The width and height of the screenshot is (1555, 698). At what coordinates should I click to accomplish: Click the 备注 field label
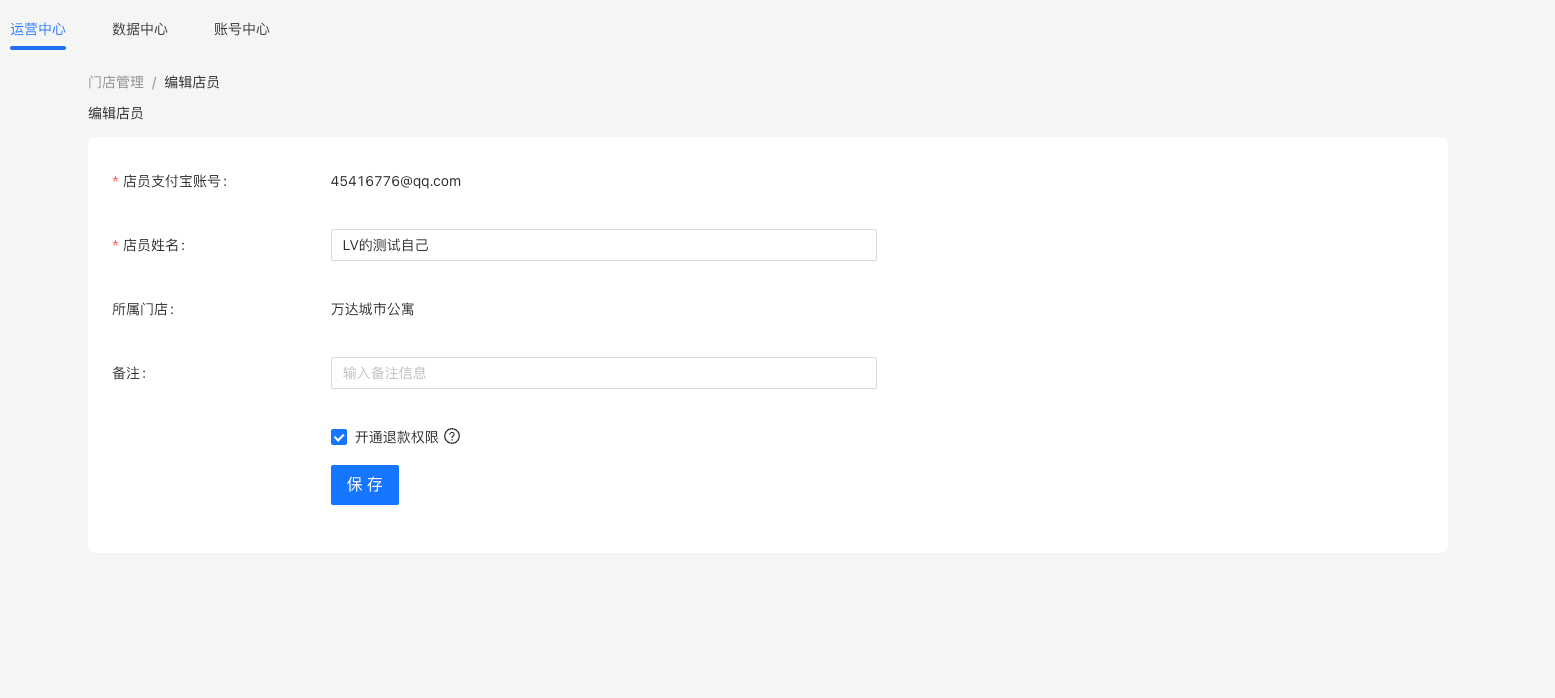coord(129,373)
